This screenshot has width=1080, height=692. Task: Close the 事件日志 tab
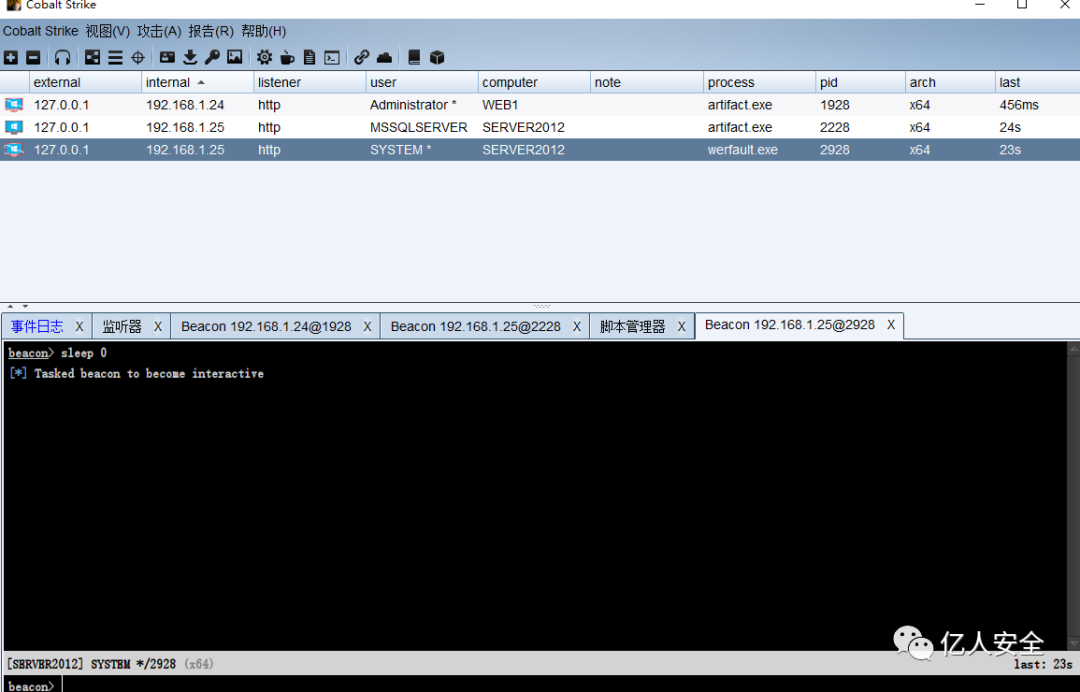click(x=79, y=326)
